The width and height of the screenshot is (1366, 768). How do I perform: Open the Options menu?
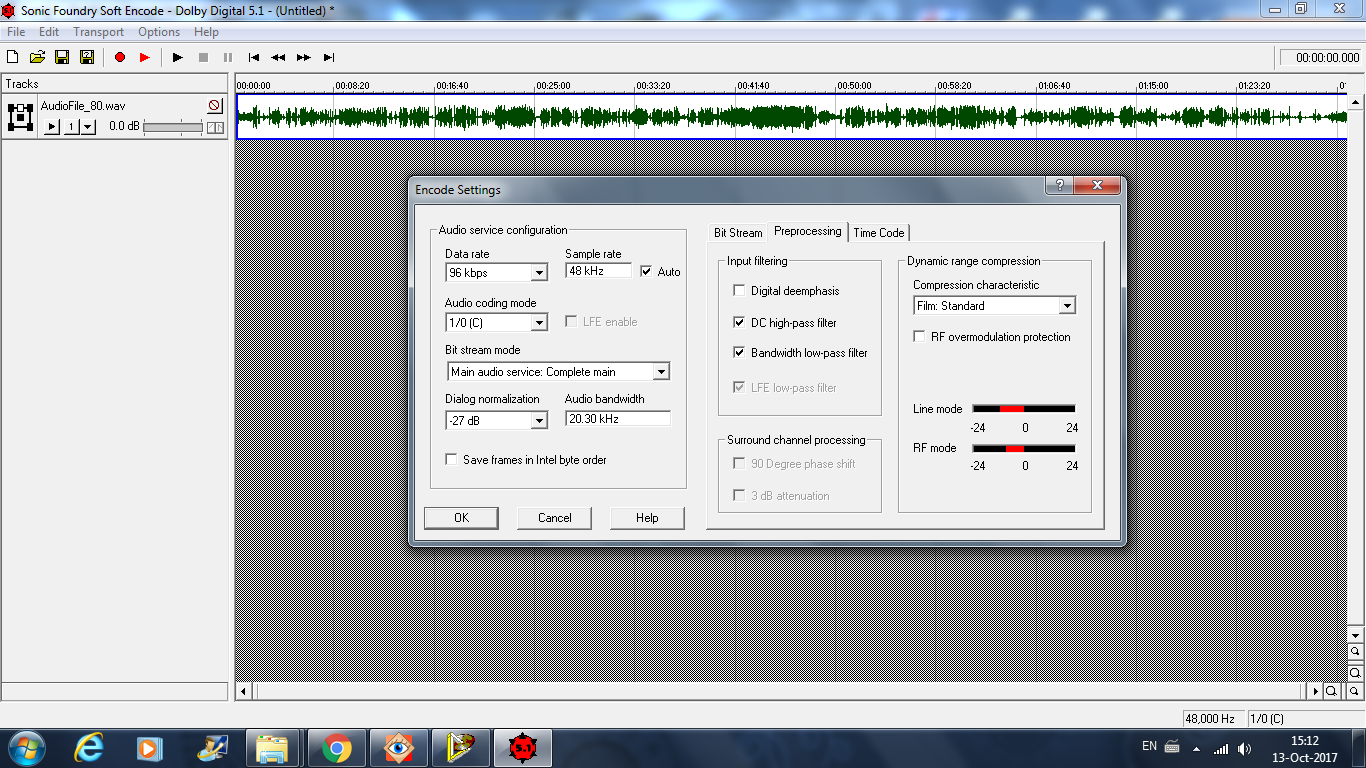[159, 32]
